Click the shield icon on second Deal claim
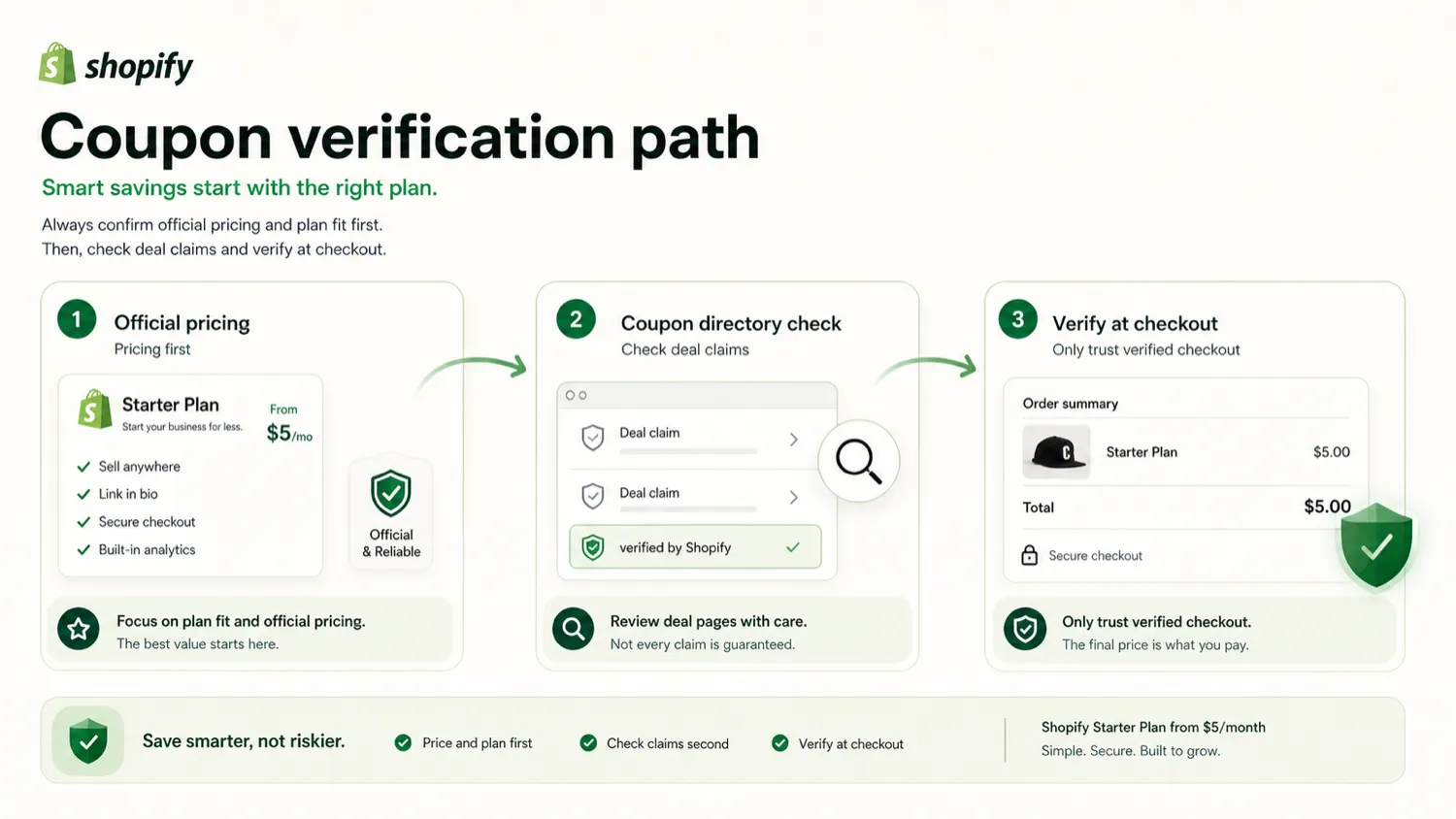This screenshot has height=819, width=1456. (x=592, y=496)
